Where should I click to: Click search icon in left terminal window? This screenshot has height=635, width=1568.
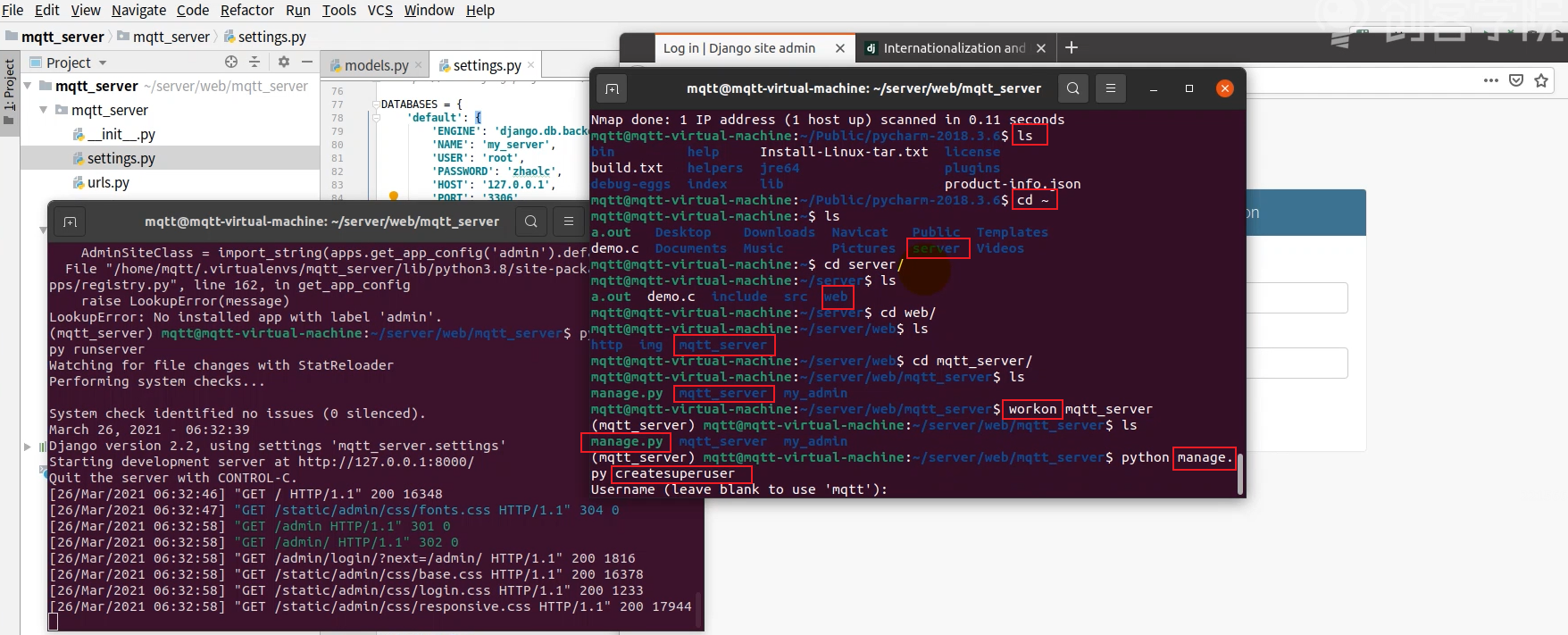click(x=530, y=221)
